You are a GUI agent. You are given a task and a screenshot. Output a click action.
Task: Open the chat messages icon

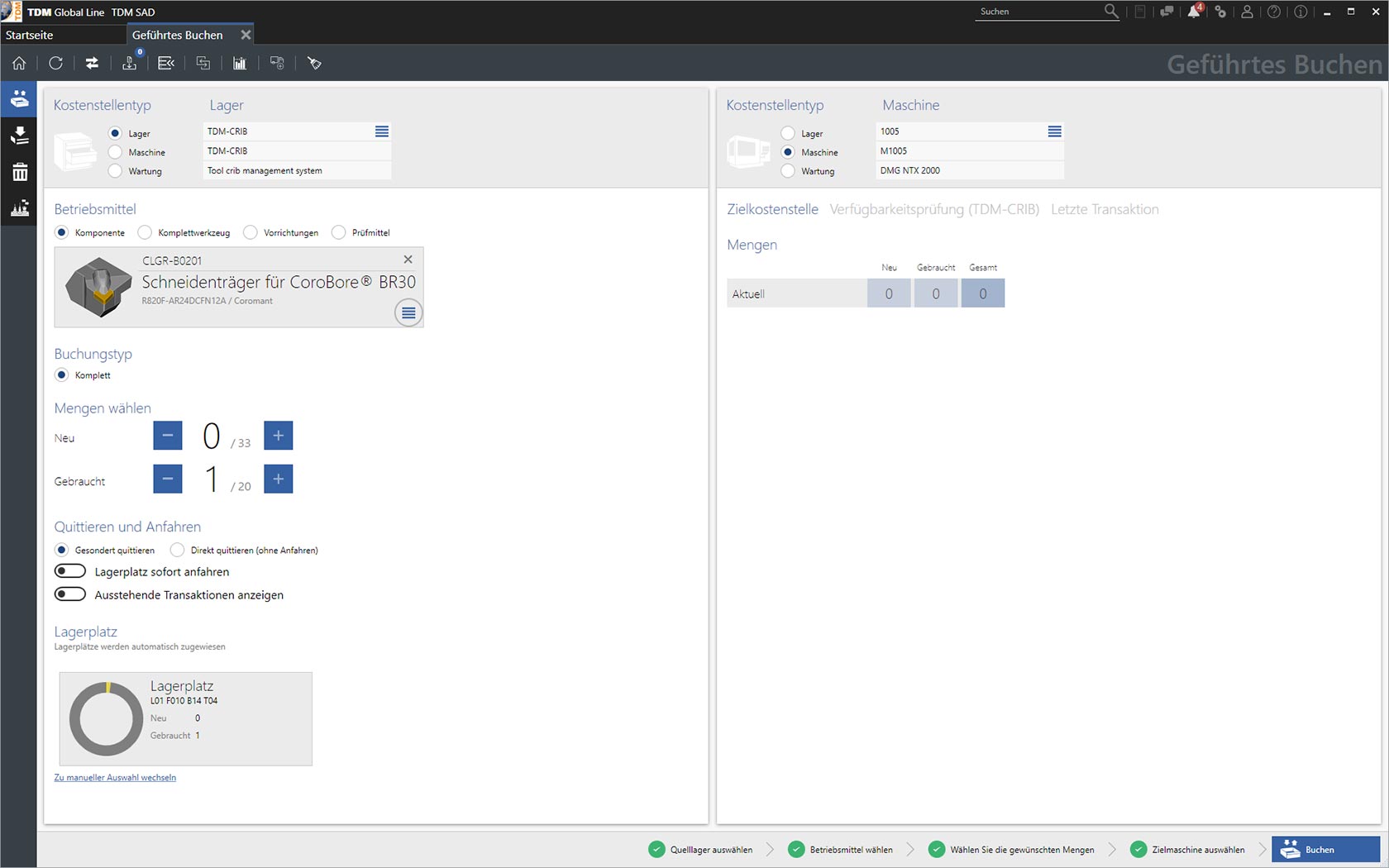1167,12
